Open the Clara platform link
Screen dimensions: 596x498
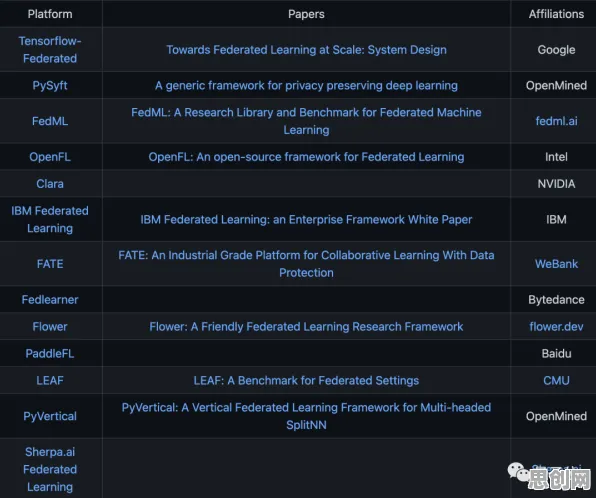[50, 184]
